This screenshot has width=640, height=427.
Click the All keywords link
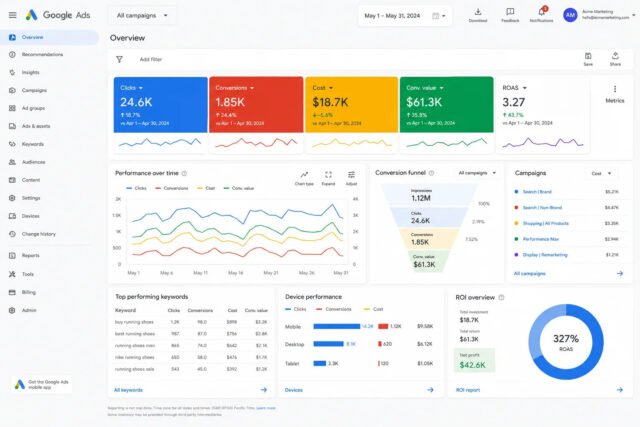click(128, 390)
